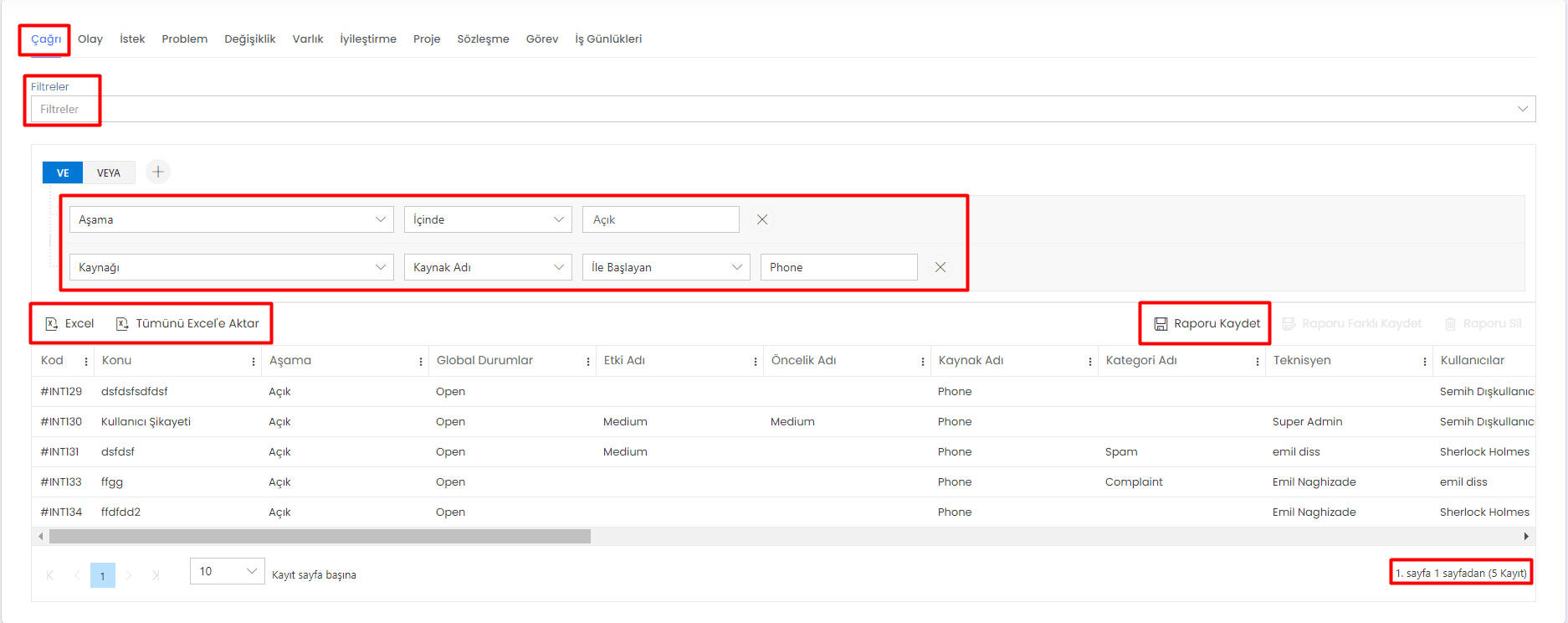
Task: Click scroll left arrow of table scrollbar
Action: pos(40,536)
